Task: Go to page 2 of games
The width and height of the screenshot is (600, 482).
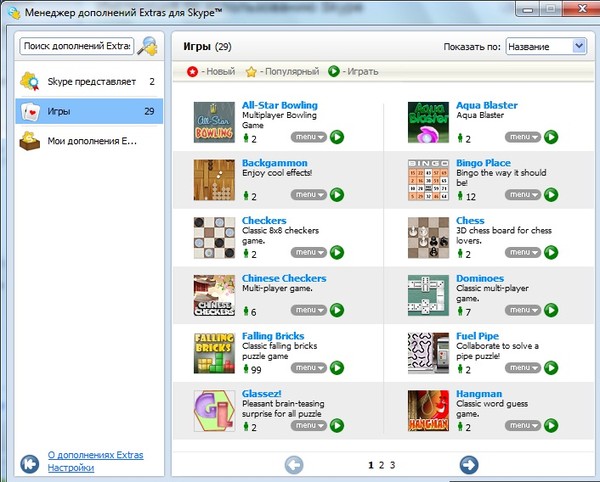Action: [x=381, y=465]
